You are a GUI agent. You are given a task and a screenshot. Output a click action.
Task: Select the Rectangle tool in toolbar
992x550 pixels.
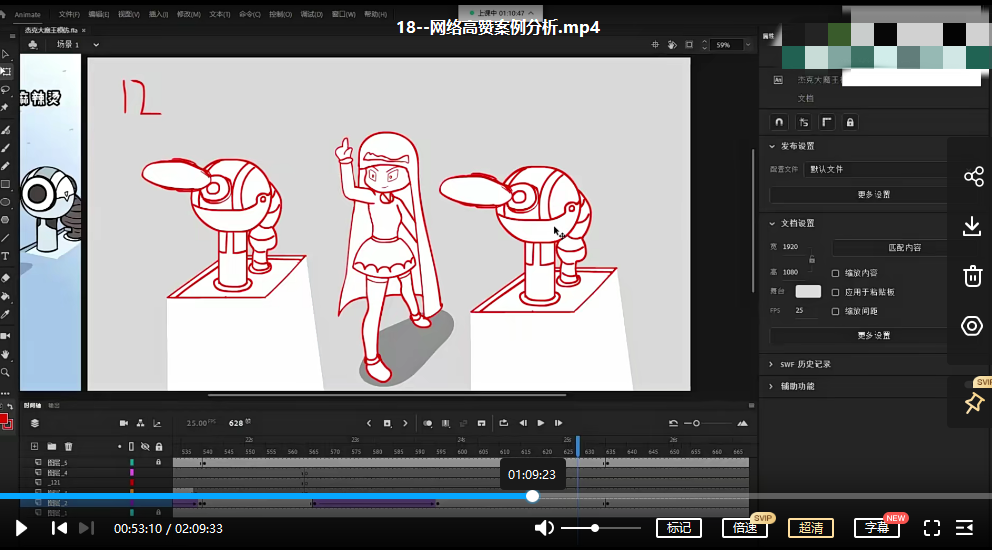click(x=6, y=184)
